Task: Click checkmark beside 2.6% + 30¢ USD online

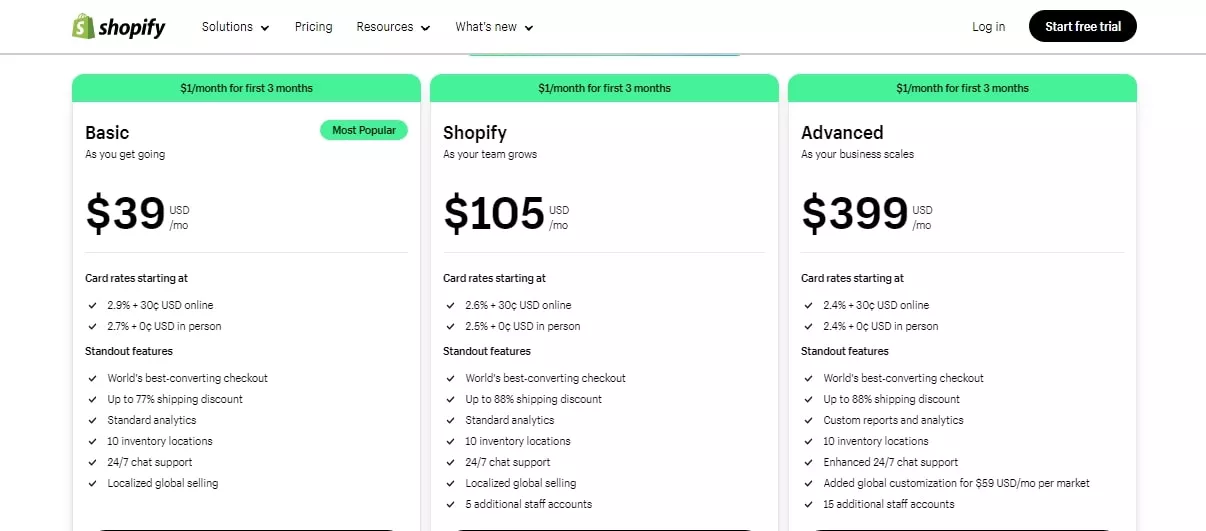Action: pos(450,305)
